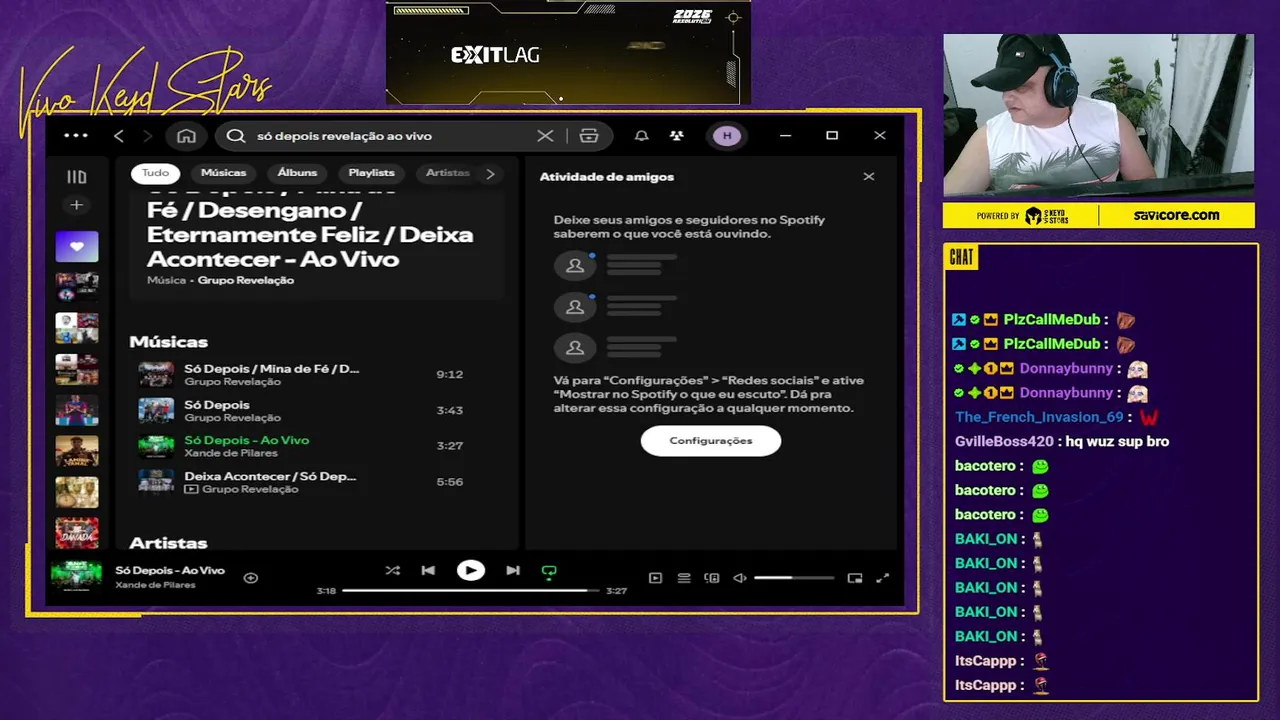Screen dimensions: 1280x720
Task: Click cover of Deixa Acontecer track
Action: (156, 482)
